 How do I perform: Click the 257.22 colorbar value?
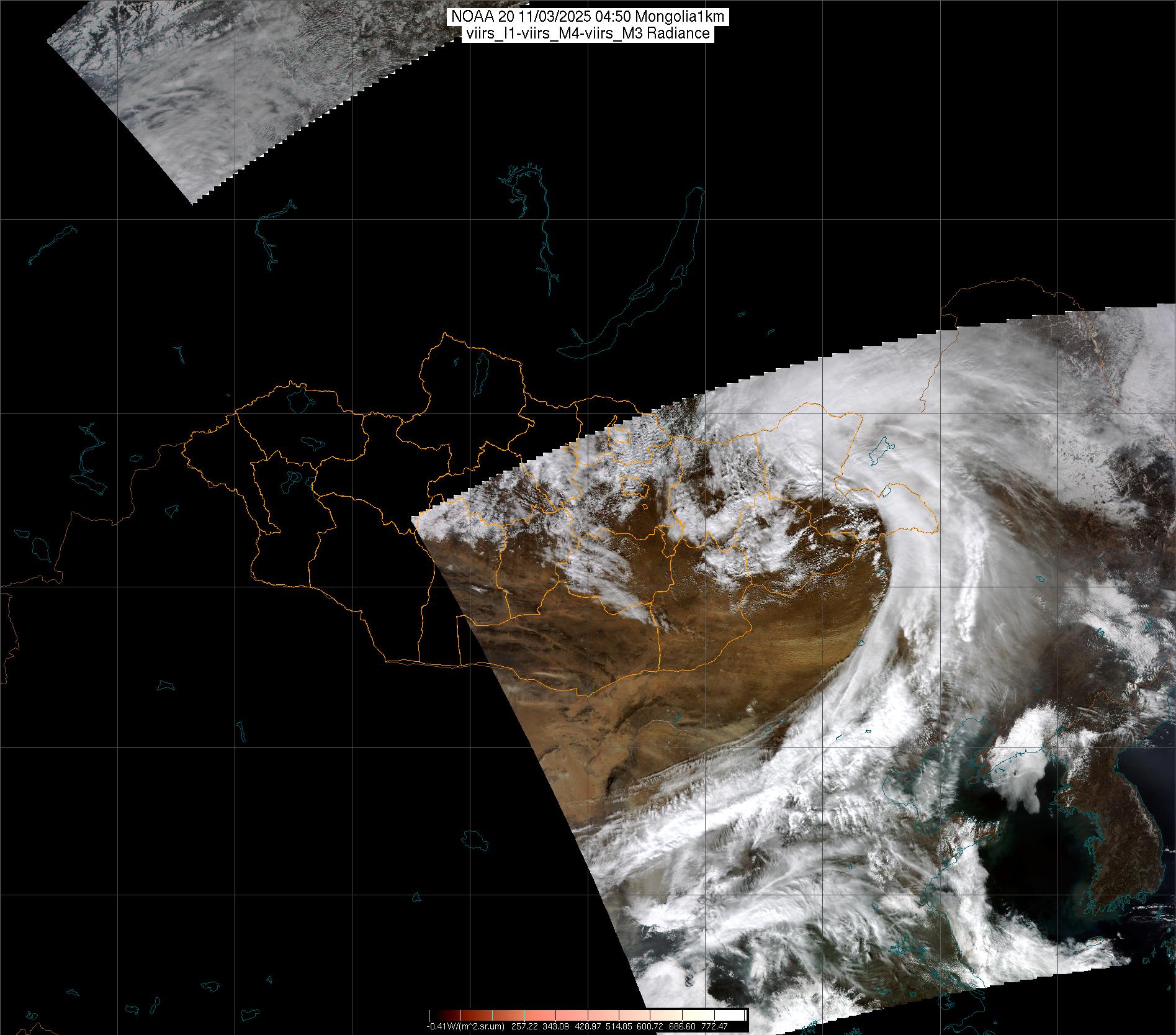pyautogui.click(x=524, y=1026)
